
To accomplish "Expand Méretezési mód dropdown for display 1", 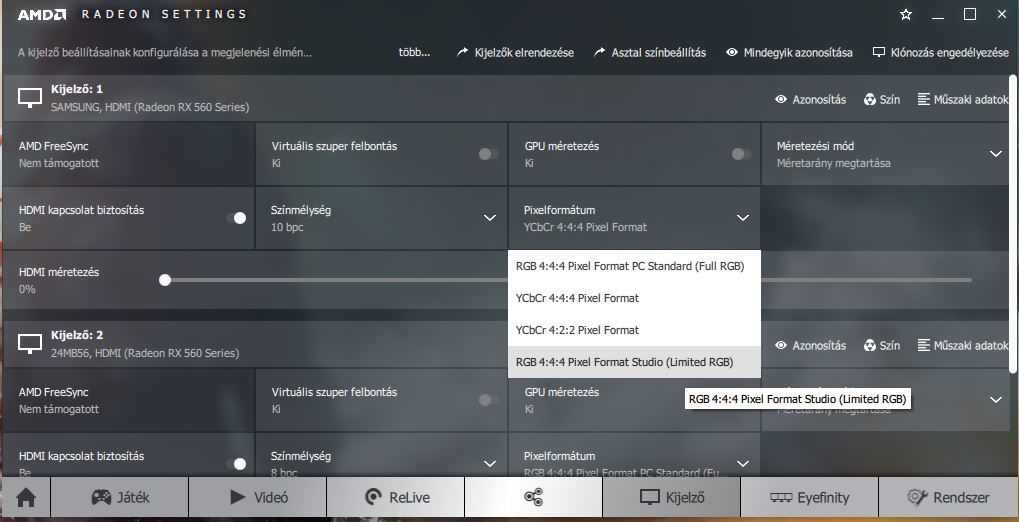I will pyautogui.click(x=996, y=153).
